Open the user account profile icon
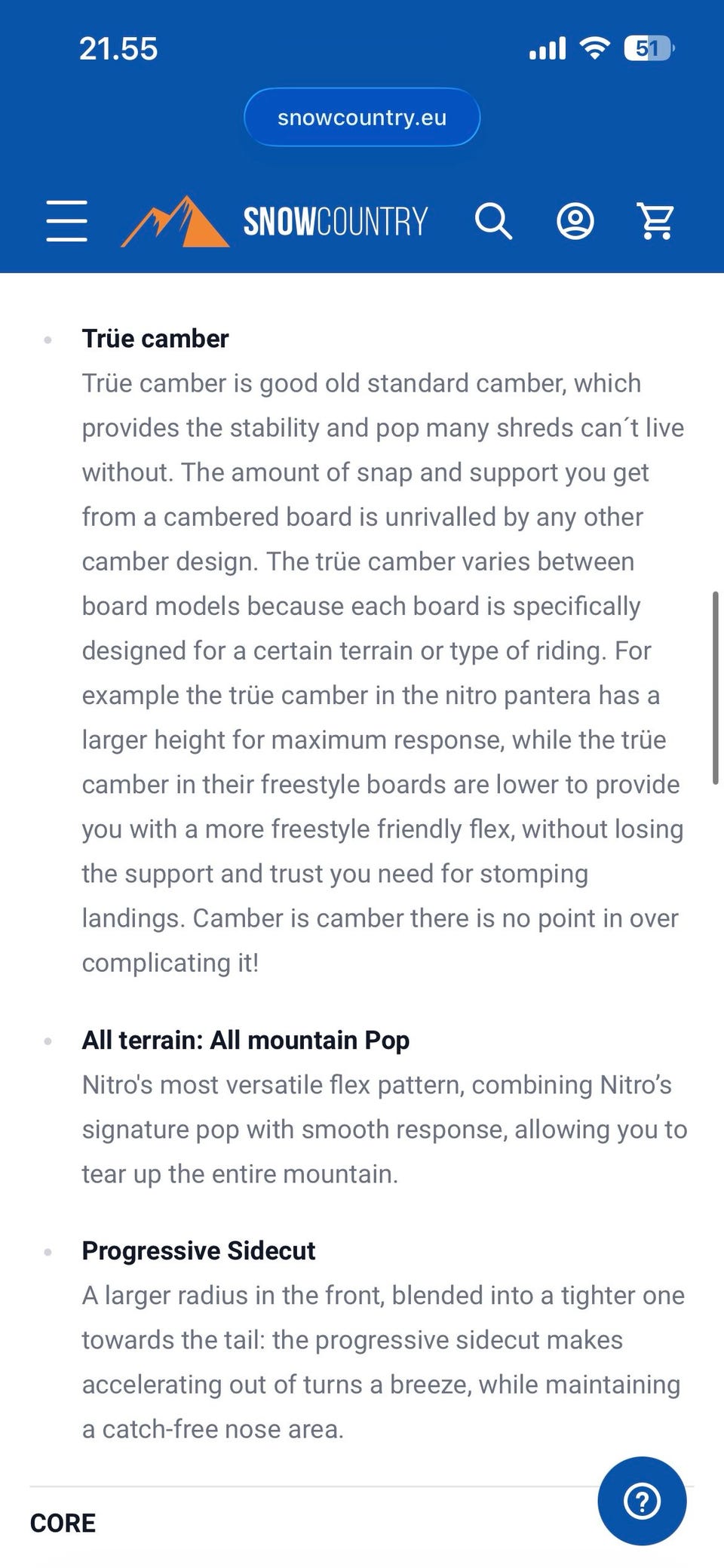Screen dimensions: 724x1568 [575, 221]
